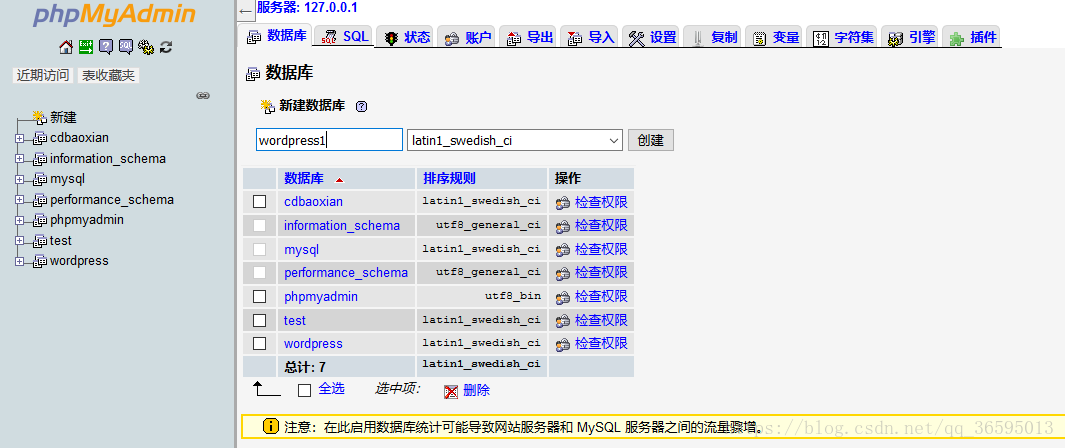This screenshot has width=1065, height=448.
Task: Expand test node in the navigation tree
Action: (x=20, y=241)
